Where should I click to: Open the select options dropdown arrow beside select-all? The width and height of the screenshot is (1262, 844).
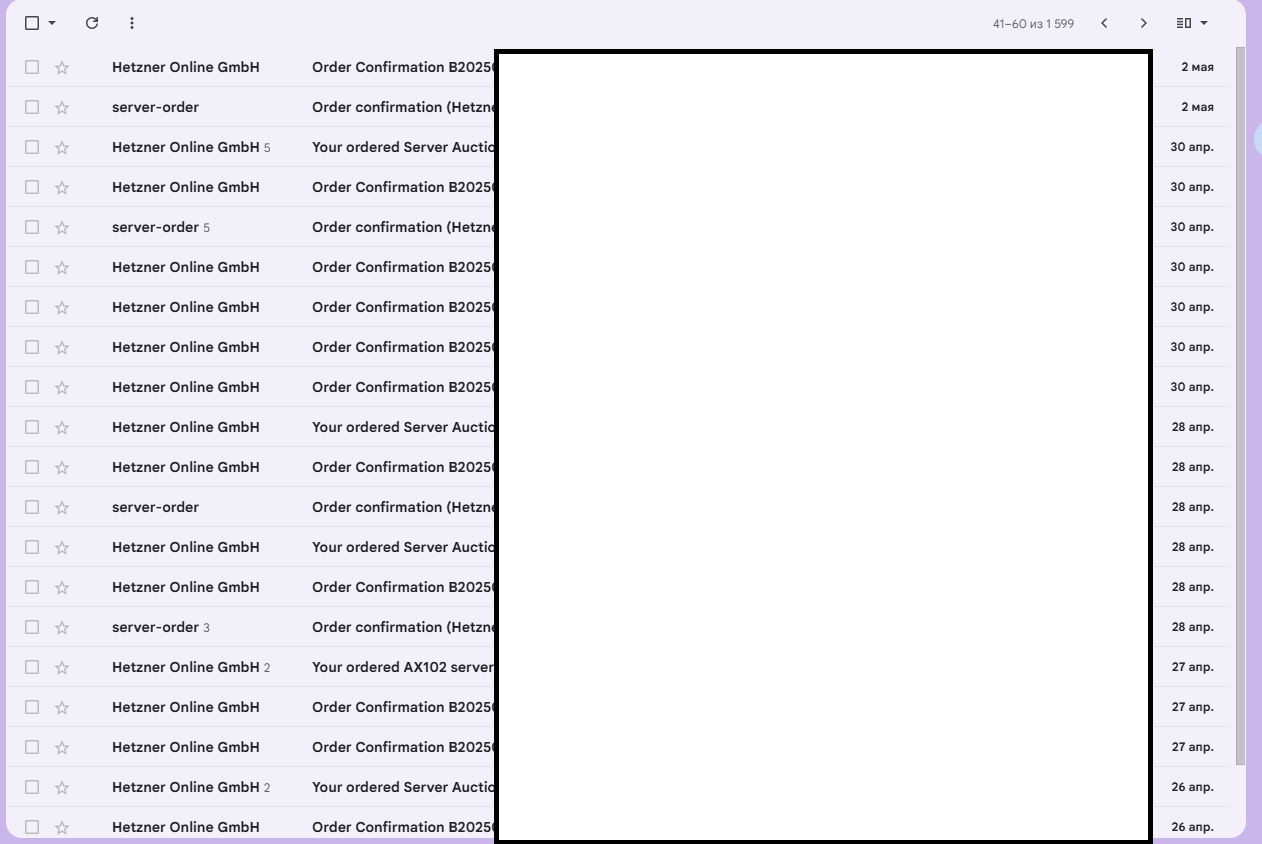pyautogui.click(x=52, y=23)
